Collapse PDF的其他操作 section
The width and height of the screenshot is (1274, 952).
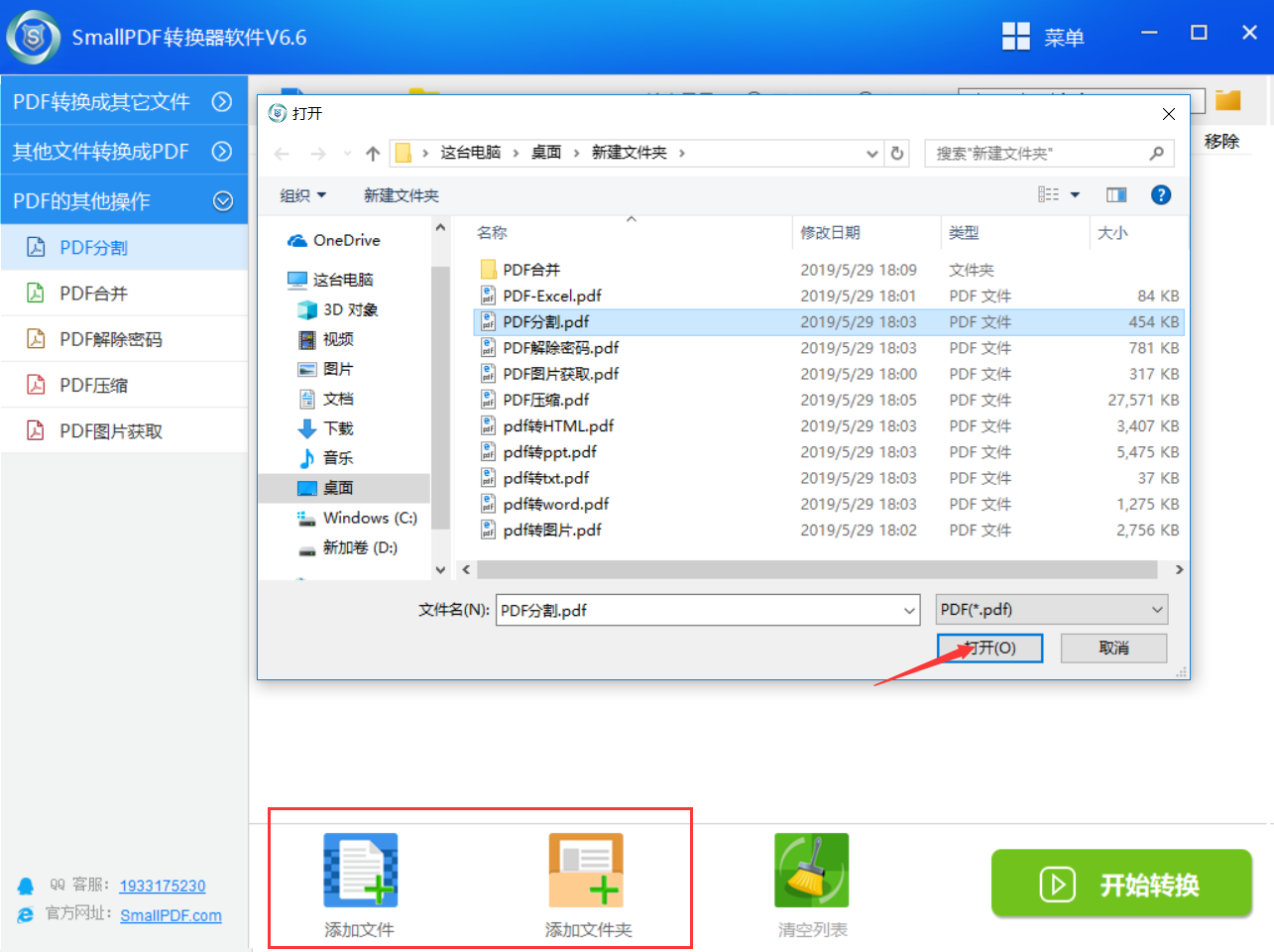point(124,200)
